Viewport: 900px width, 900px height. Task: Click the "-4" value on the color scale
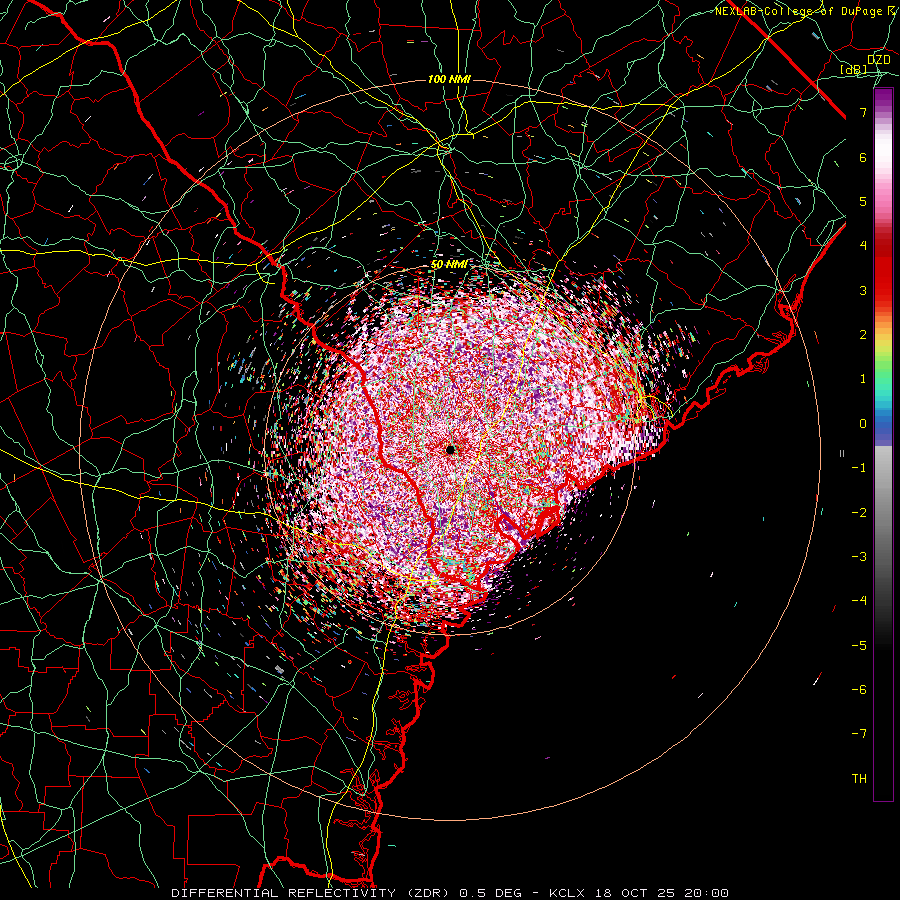[859, 601]
